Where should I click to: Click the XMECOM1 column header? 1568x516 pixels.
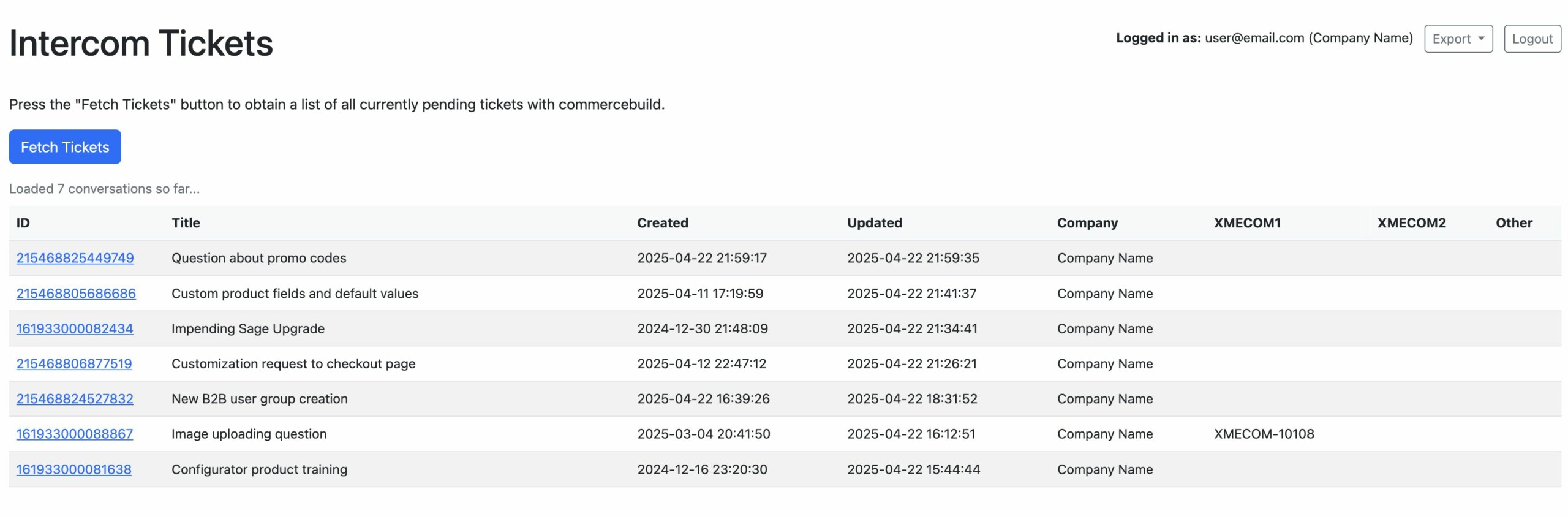click(1247, 223)
